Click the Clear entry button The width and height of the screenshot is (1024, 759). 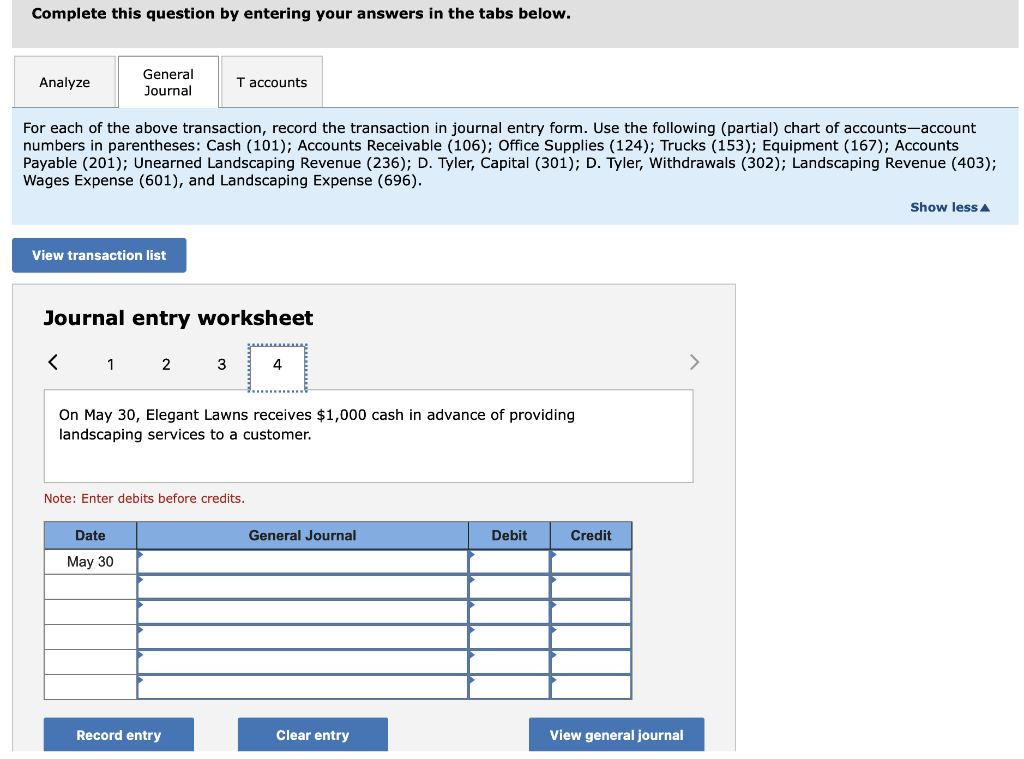312,734
